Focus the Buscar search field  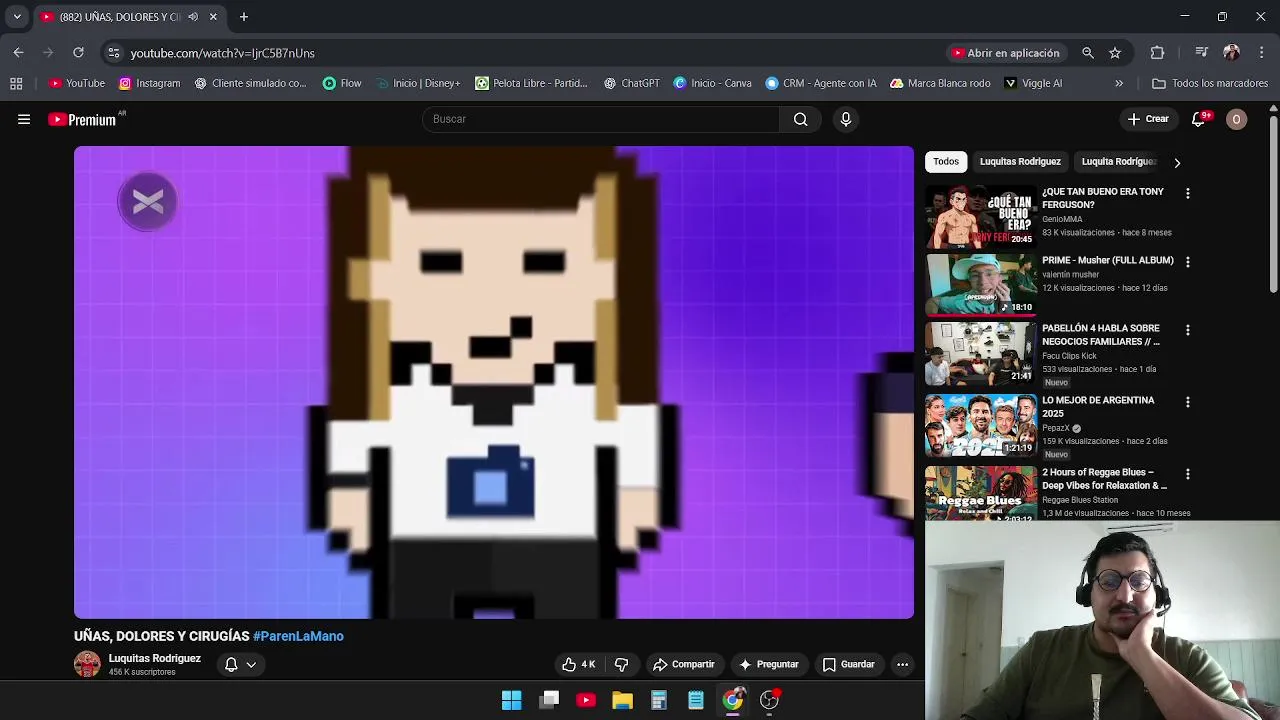point(600,119)
